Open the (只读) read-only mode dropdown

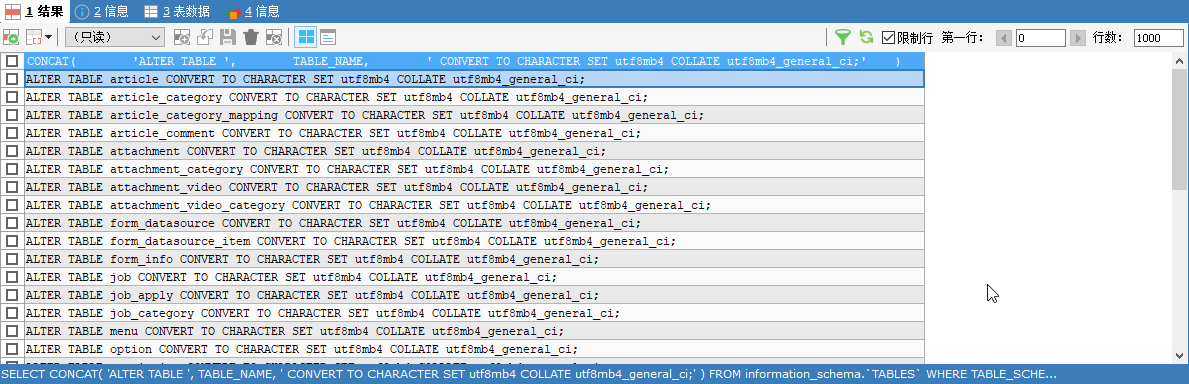115,37
